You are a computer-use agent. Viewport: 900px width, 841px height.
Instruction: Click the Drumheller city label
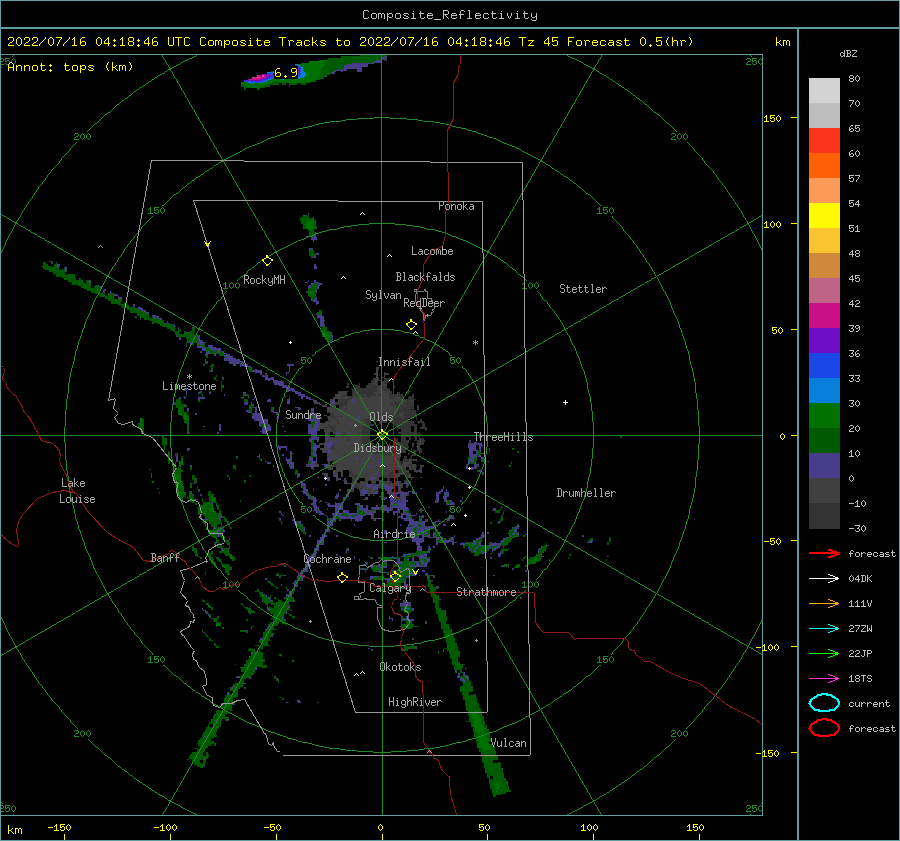pyautogui.click(x=586, y=493)
